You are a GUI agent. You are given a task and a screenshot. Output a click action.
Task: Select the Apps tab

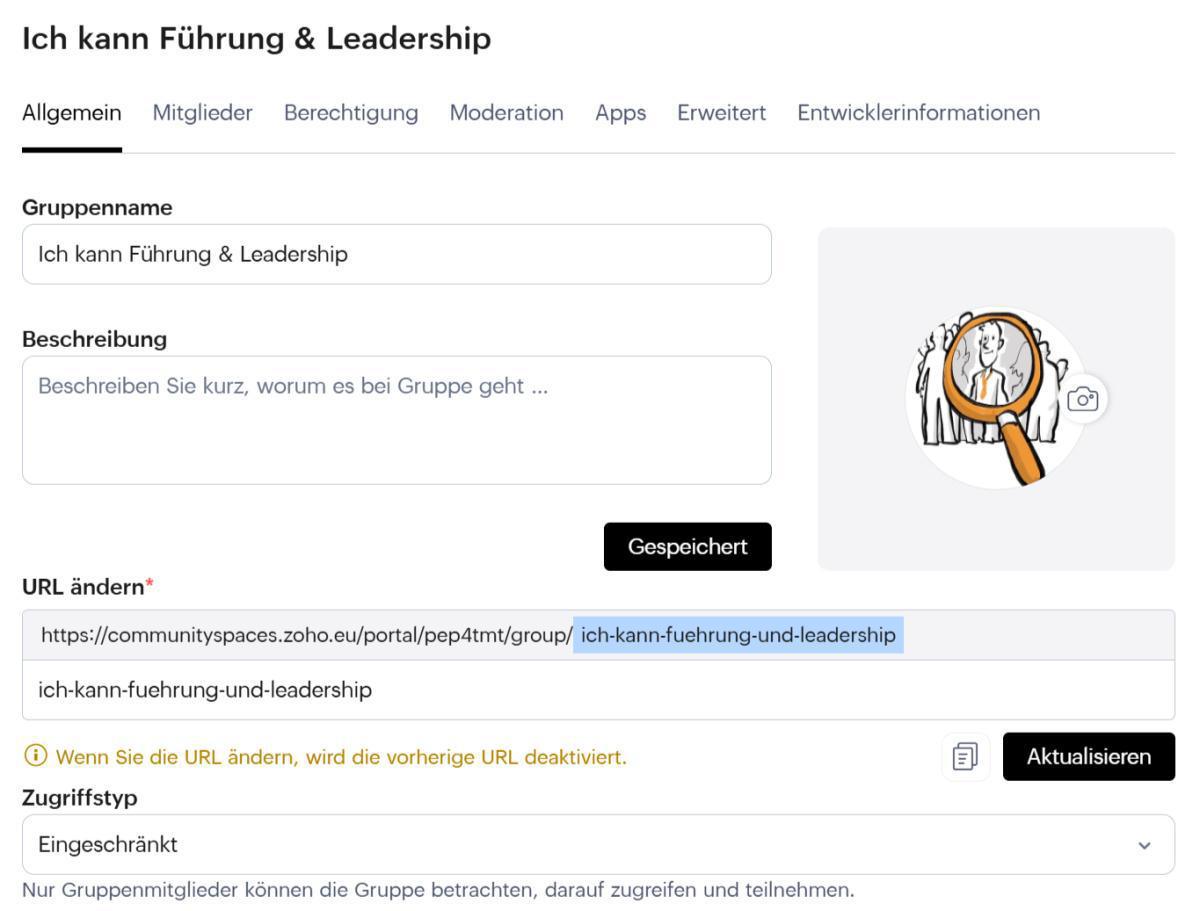620,113
